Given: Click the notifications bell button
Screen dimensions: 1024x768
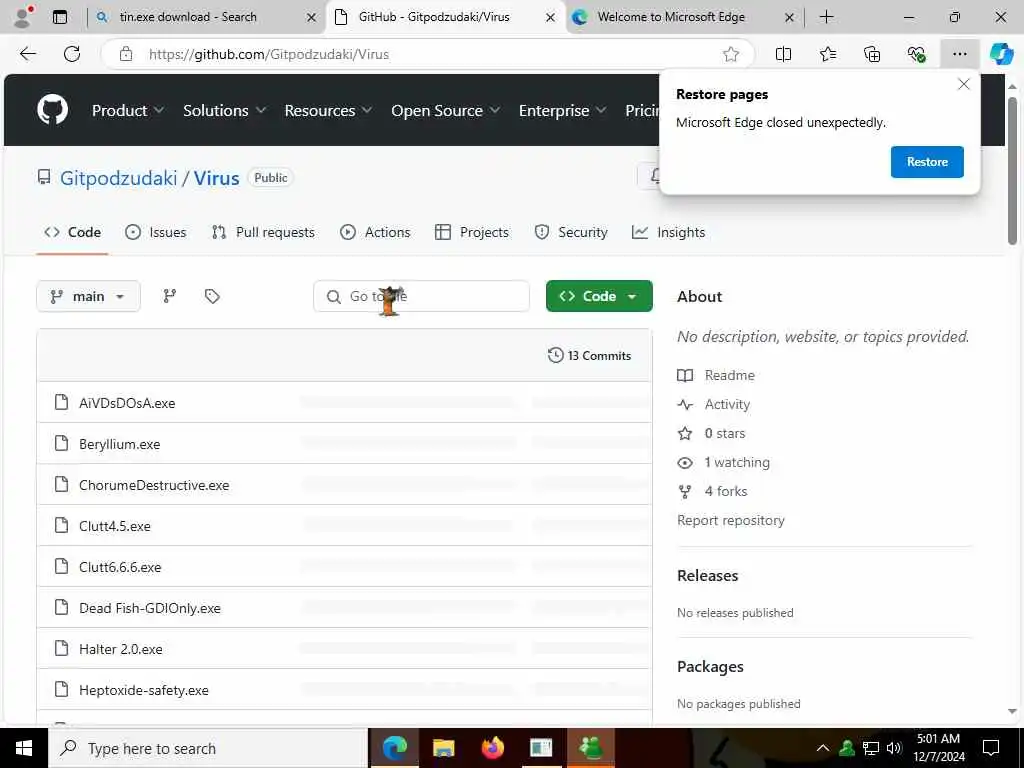Looking at the screenshot, I should (x=653, y=176).
